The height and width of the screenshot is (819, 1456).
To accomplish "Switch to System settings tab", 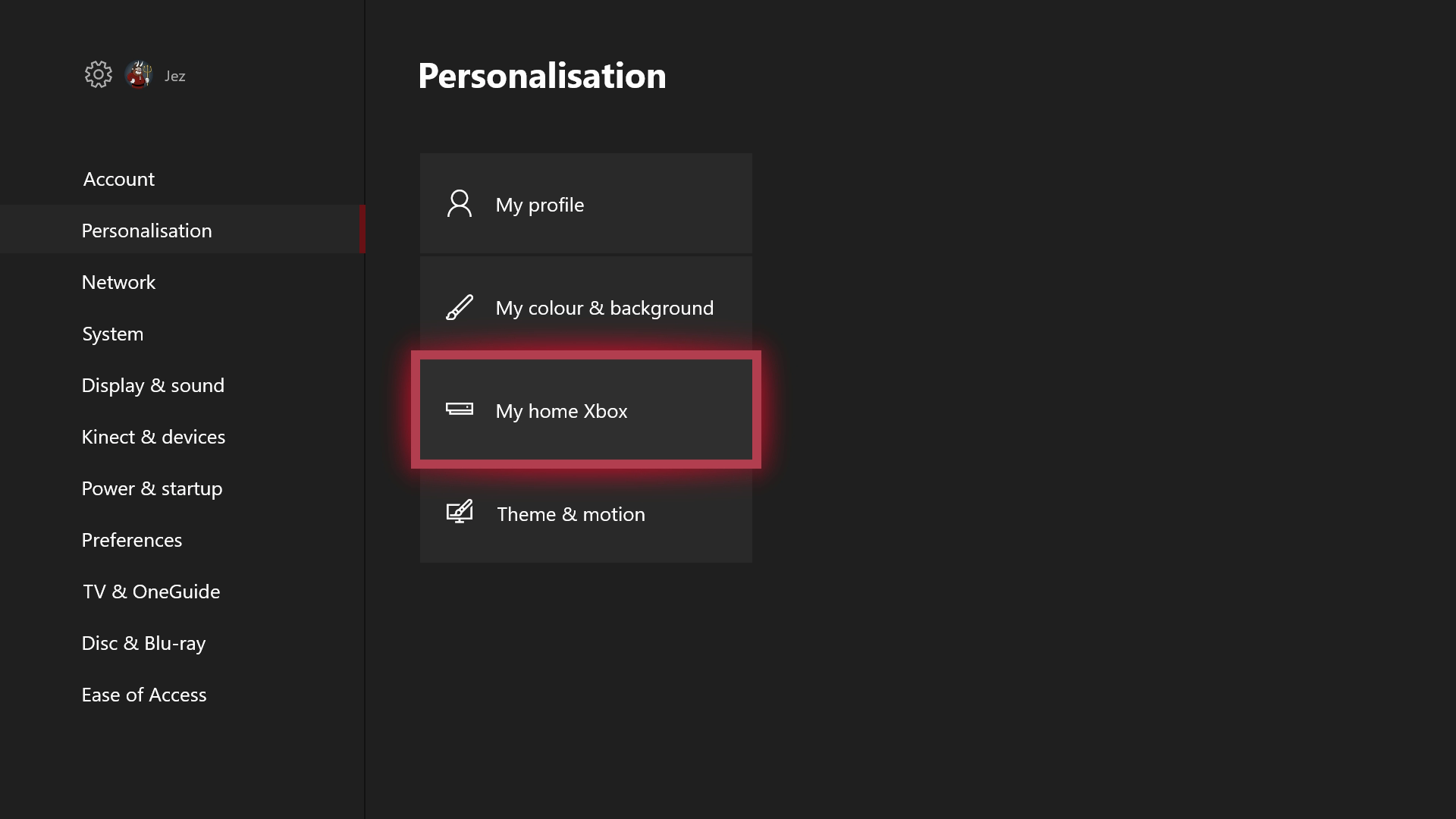I will pos(112,333).
